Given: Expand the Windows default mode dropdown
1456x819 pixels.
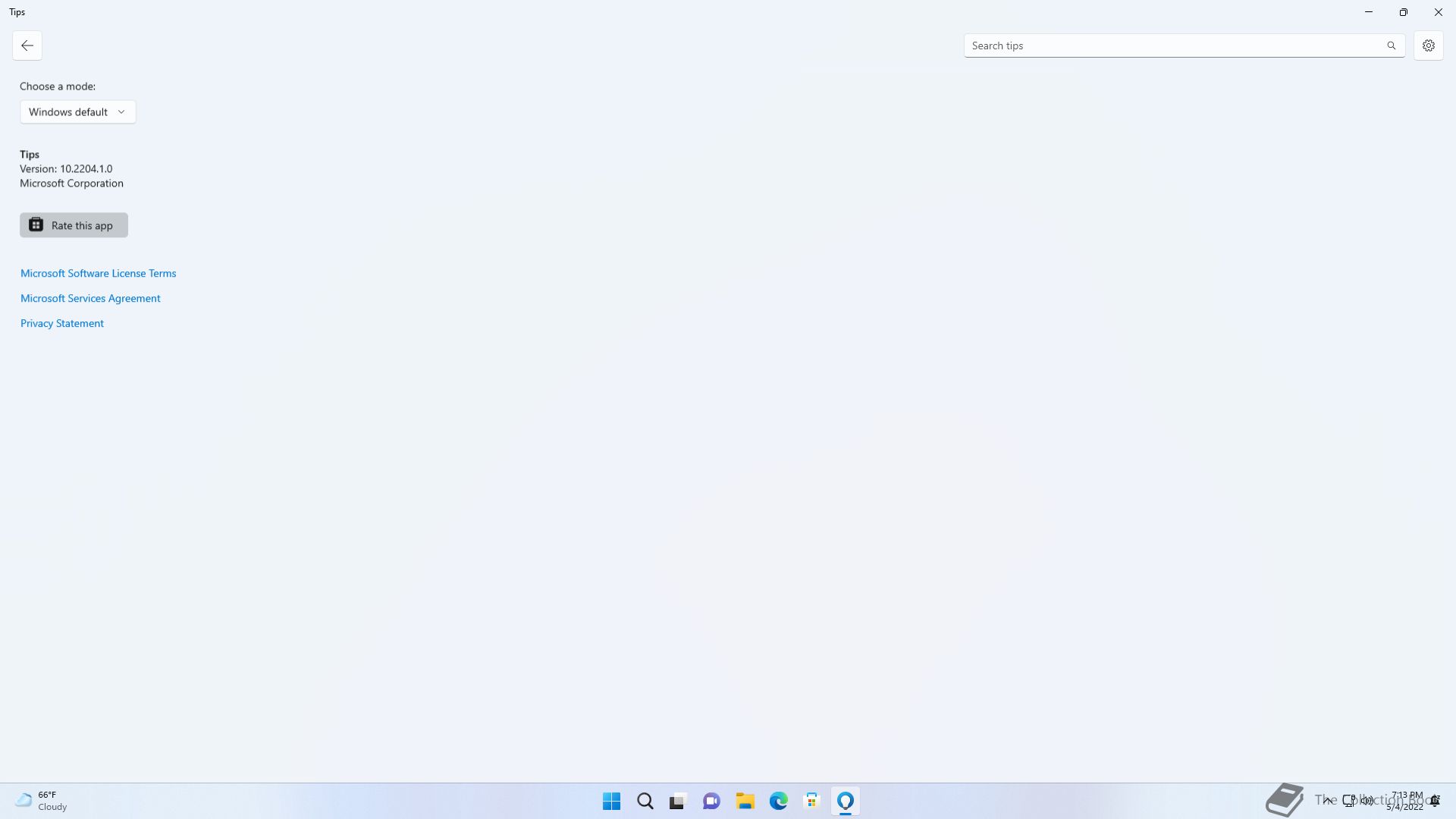Looking at the screenshot, I should [x=78, y=112].
